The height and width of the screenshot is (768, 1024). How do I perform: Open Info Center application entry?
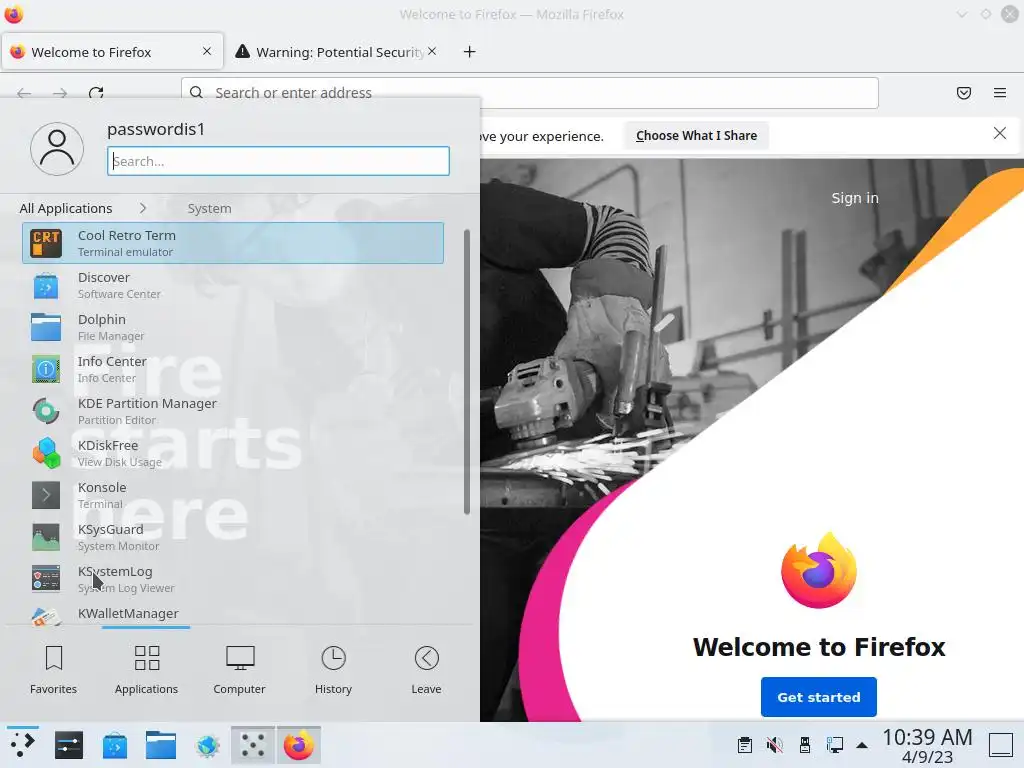point(232,369)
